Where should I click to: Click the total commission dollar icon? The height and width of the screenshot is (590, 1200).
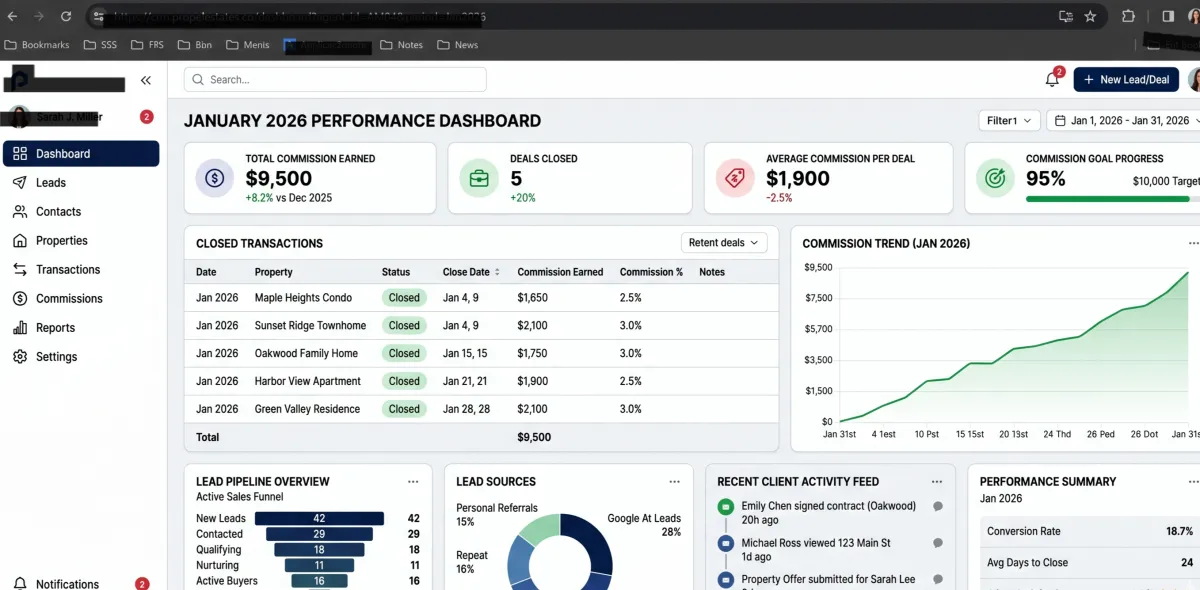click(x=215, y=178)
